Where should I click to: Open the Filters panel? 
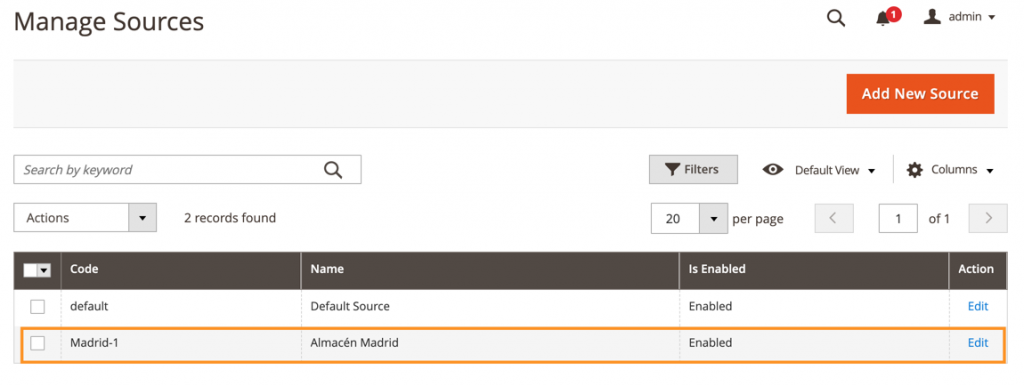point(693,169)
